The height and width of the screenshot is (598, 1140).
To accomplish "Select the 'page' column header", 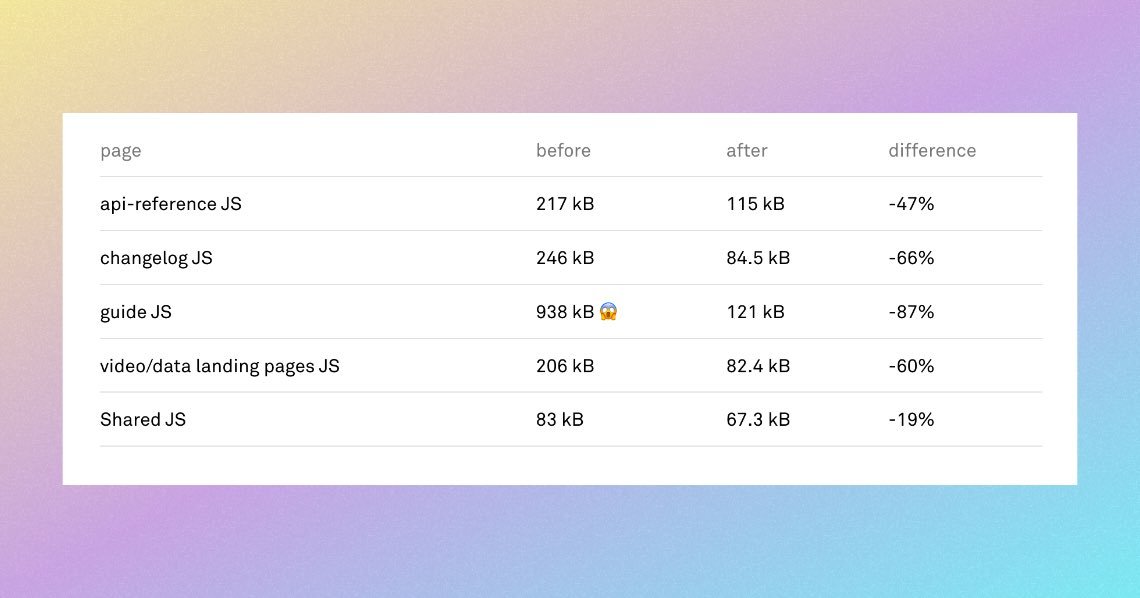I will click(x=121, y=151).
